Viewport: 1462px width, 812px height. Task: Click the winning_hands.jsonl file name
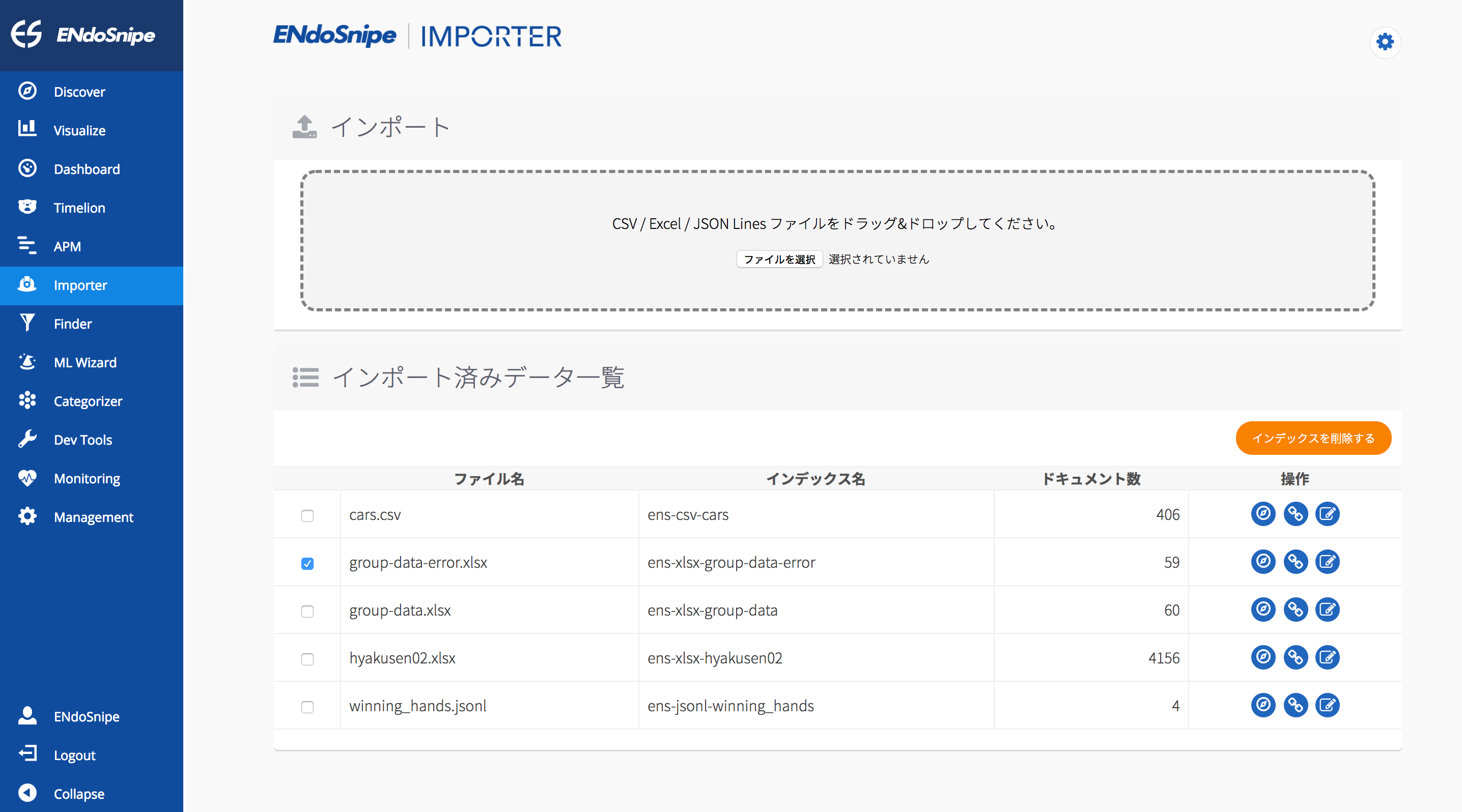[418, 706]
